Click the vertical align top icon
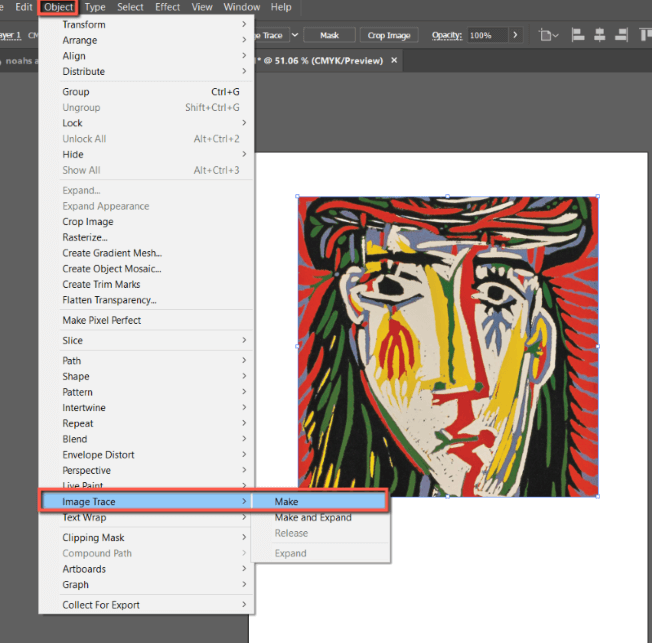Viewport: 652px width, 643px height. click(645, 35)
